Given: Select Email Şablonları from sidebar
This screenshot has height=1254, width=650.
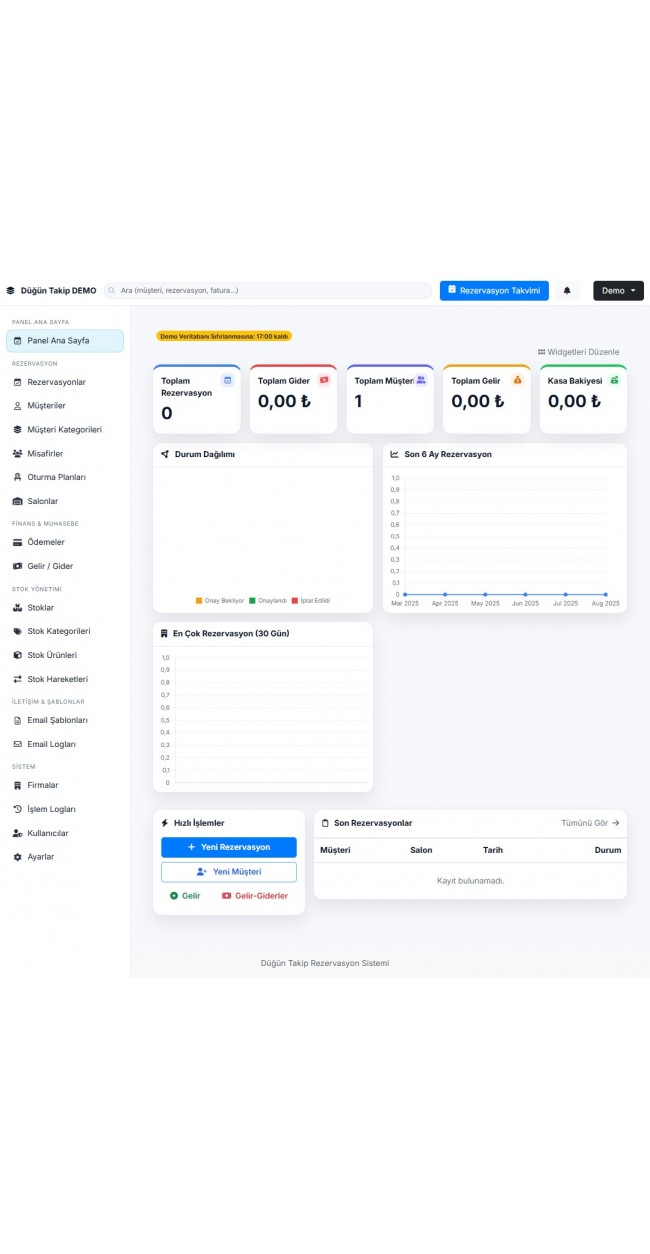Looking at the screenshot, I should coord(57,720).
